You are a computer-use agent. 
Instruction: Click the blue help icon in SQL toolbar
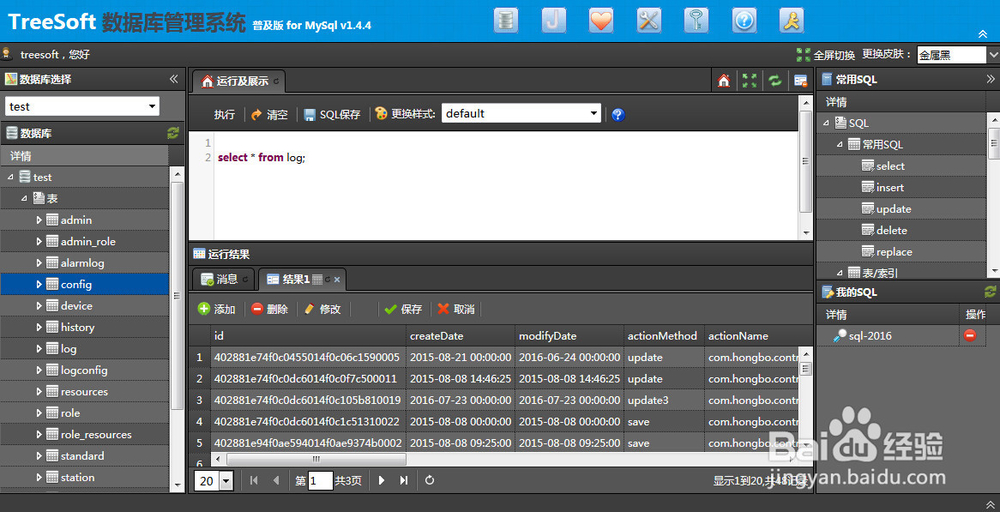tap(618, 115)
